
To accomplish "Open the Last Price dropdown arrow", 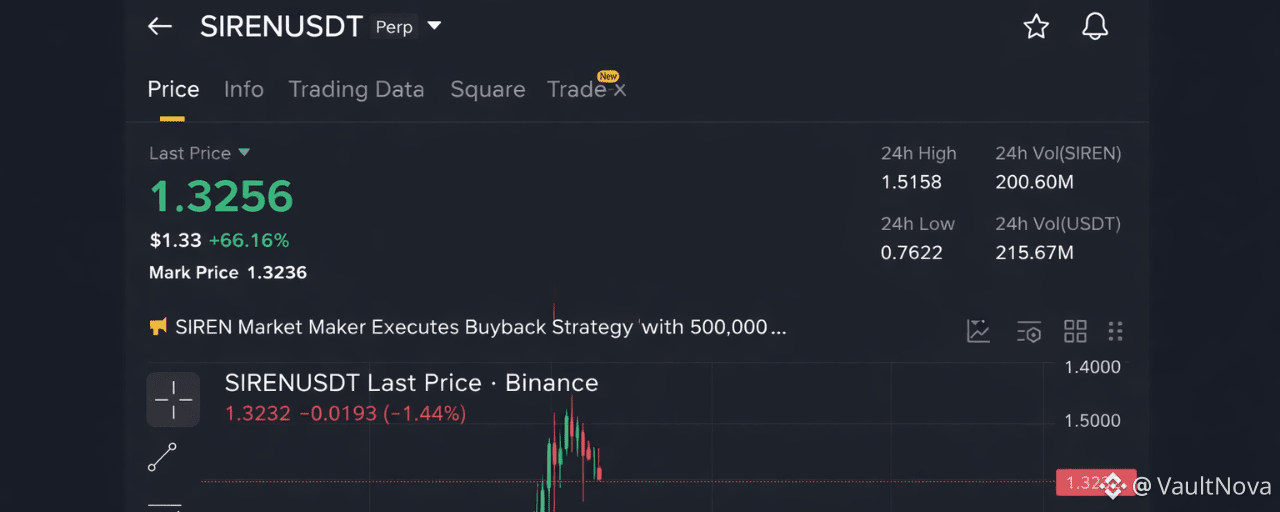I will [x=244, y=153].
